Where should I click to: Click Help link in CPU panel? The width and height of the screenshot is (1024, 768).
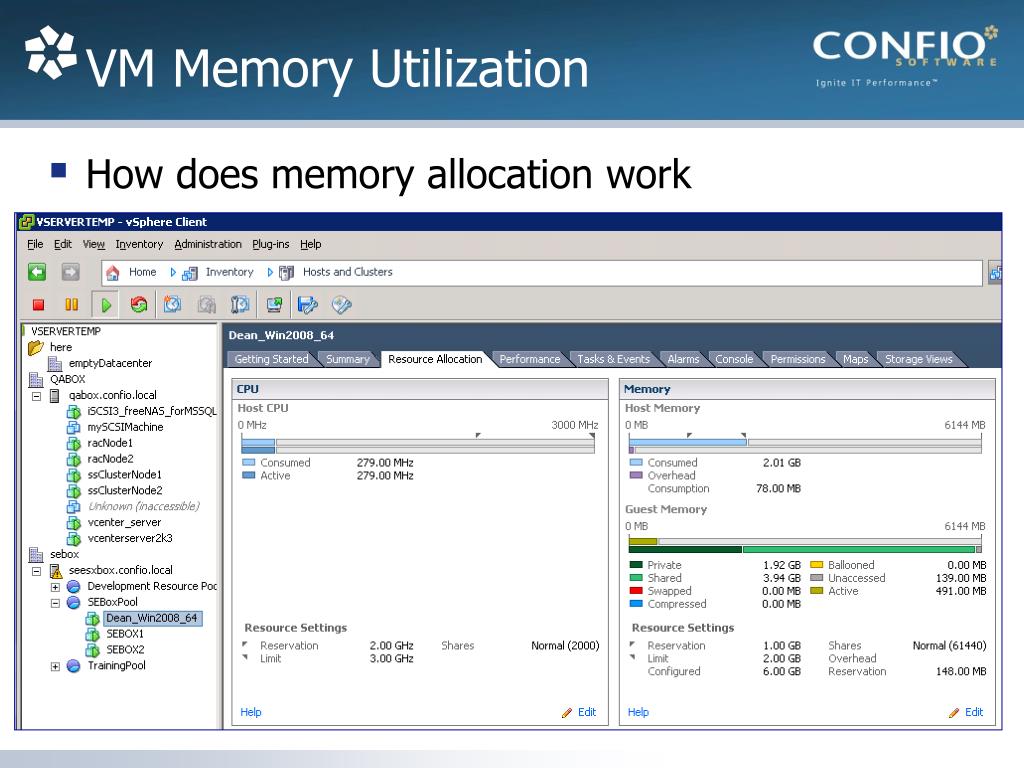coord(251,712)
